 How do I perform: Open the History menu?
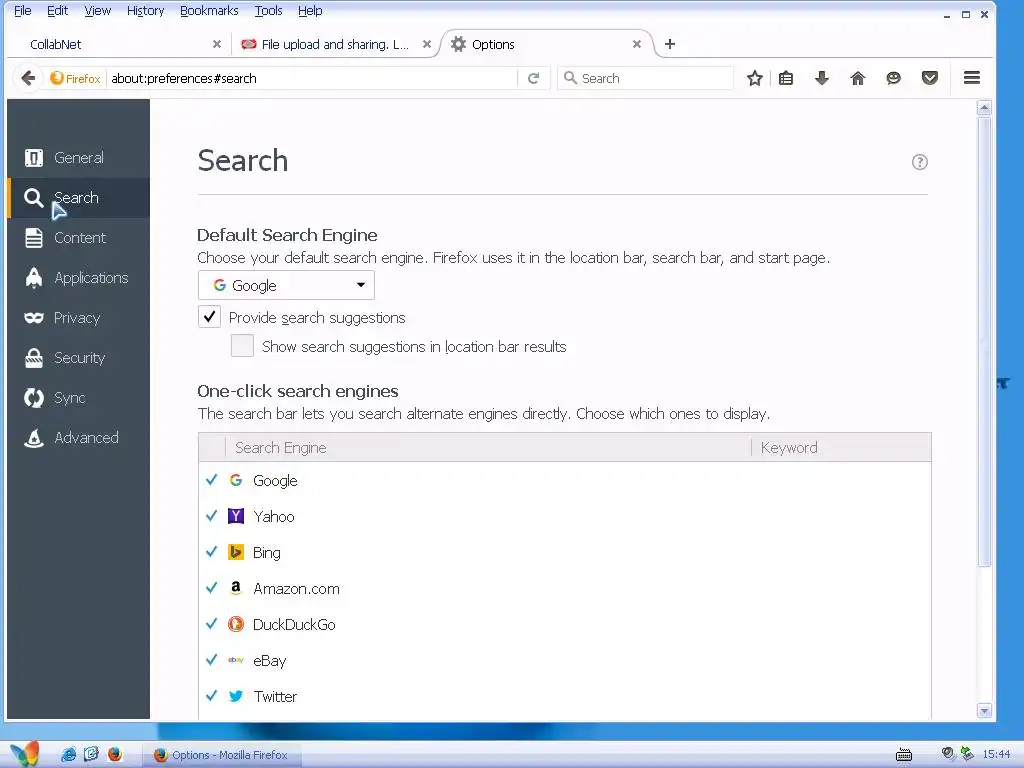(146, 10)
